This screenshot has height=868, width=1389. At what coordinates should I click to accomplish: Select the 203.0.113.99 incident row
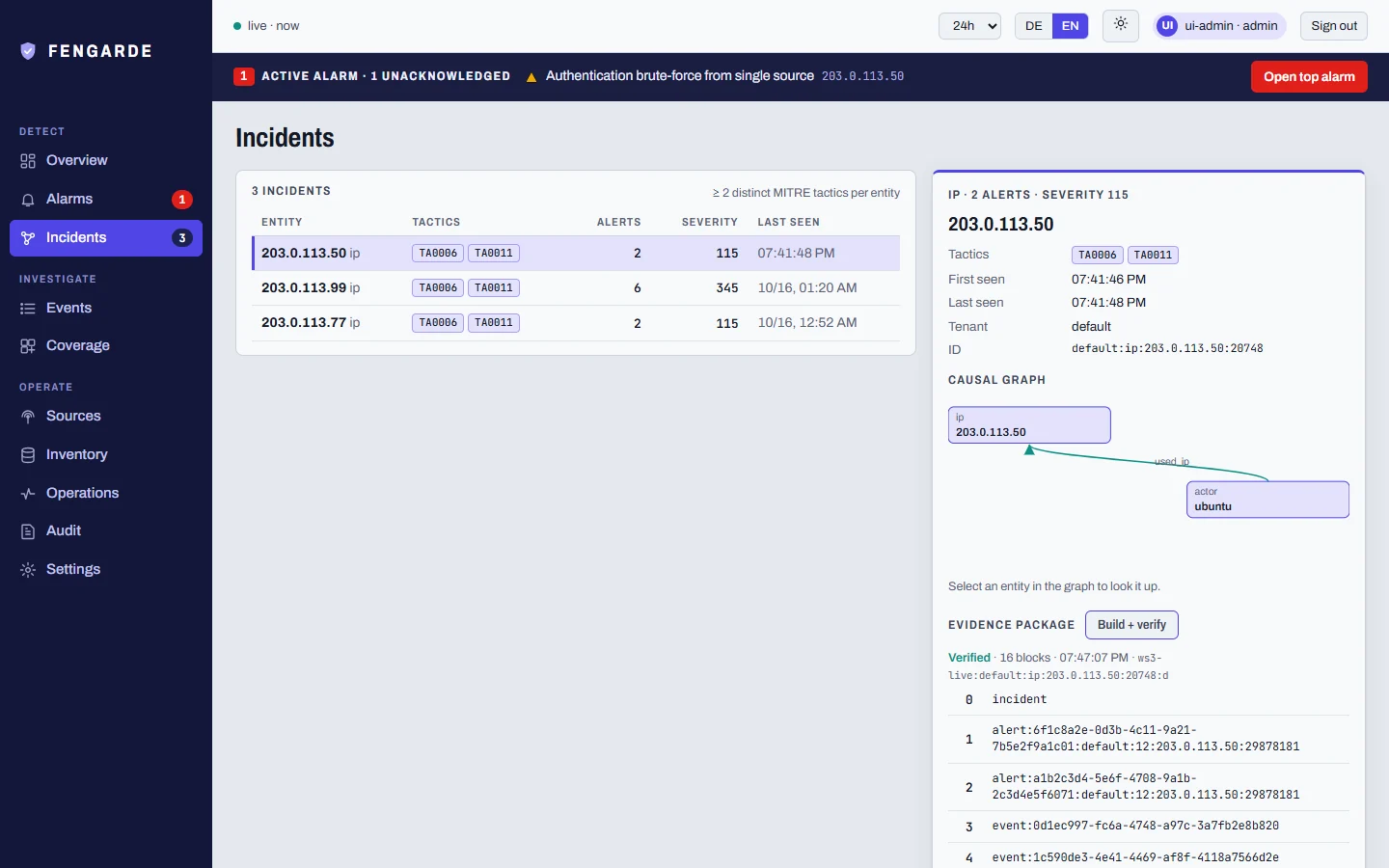(x=576, y=288)
